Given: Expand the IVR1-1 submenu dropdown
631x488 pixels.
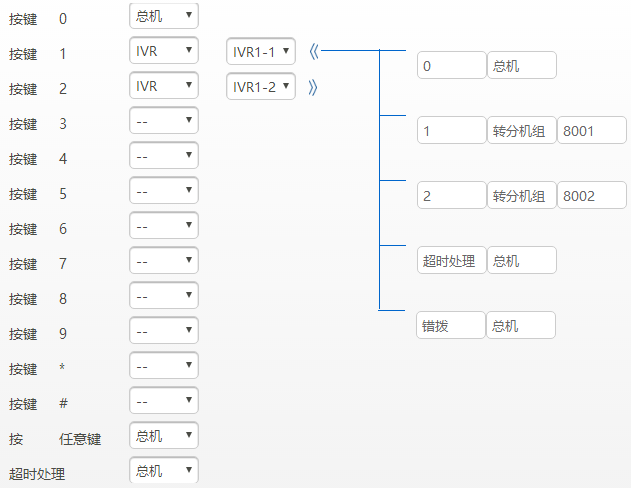Looking at the screenshot, I should coord(260,51).
